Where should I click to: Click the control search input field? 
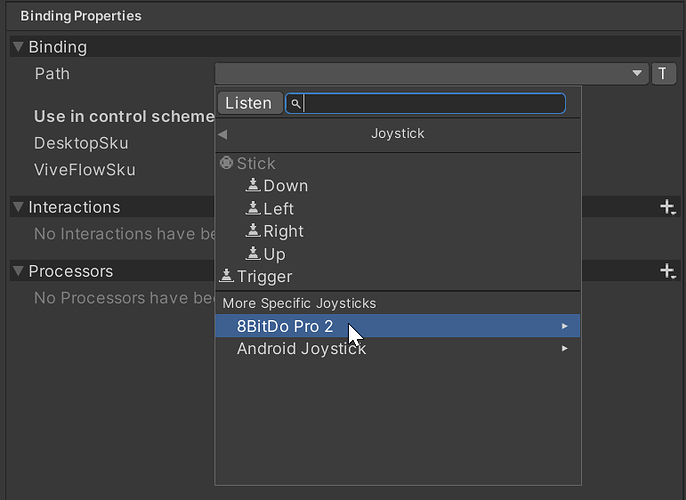(x=432, y=103)
